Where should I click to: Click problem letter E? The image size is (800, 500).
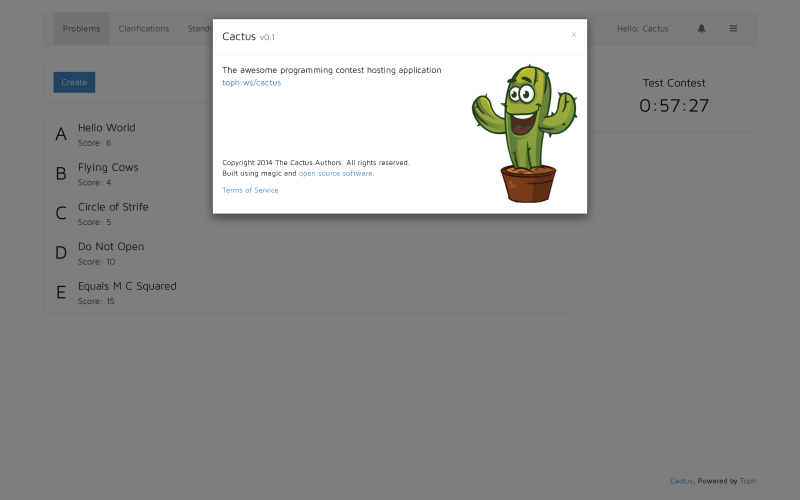61,292
